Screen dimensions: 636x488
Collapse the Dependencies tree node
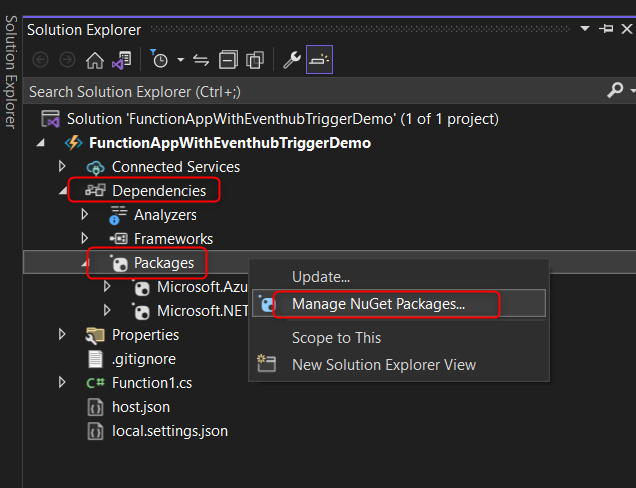click(x=63, y=191)
